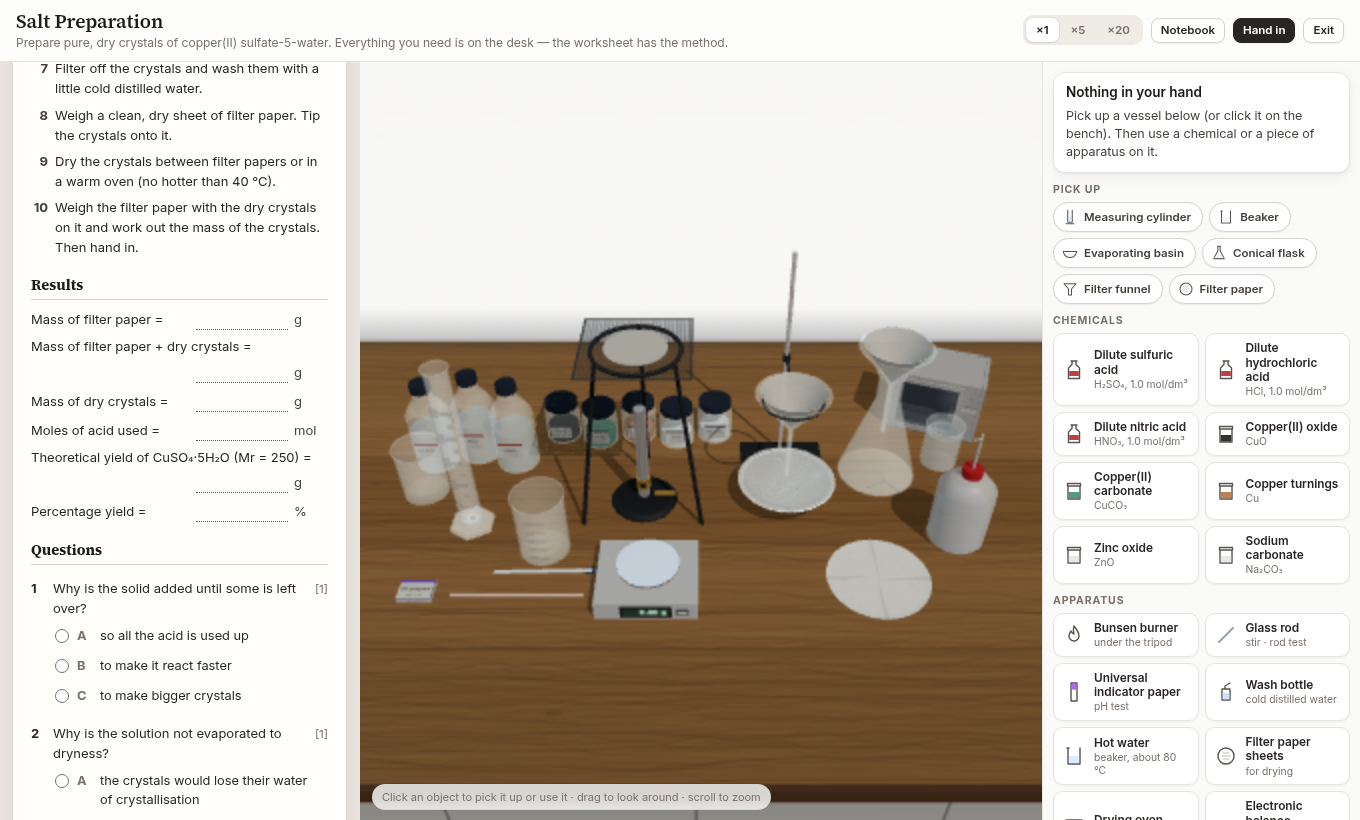Pick up the Measuring cylinder icon
This screenshot has height=820, width=1360.
1070,217
